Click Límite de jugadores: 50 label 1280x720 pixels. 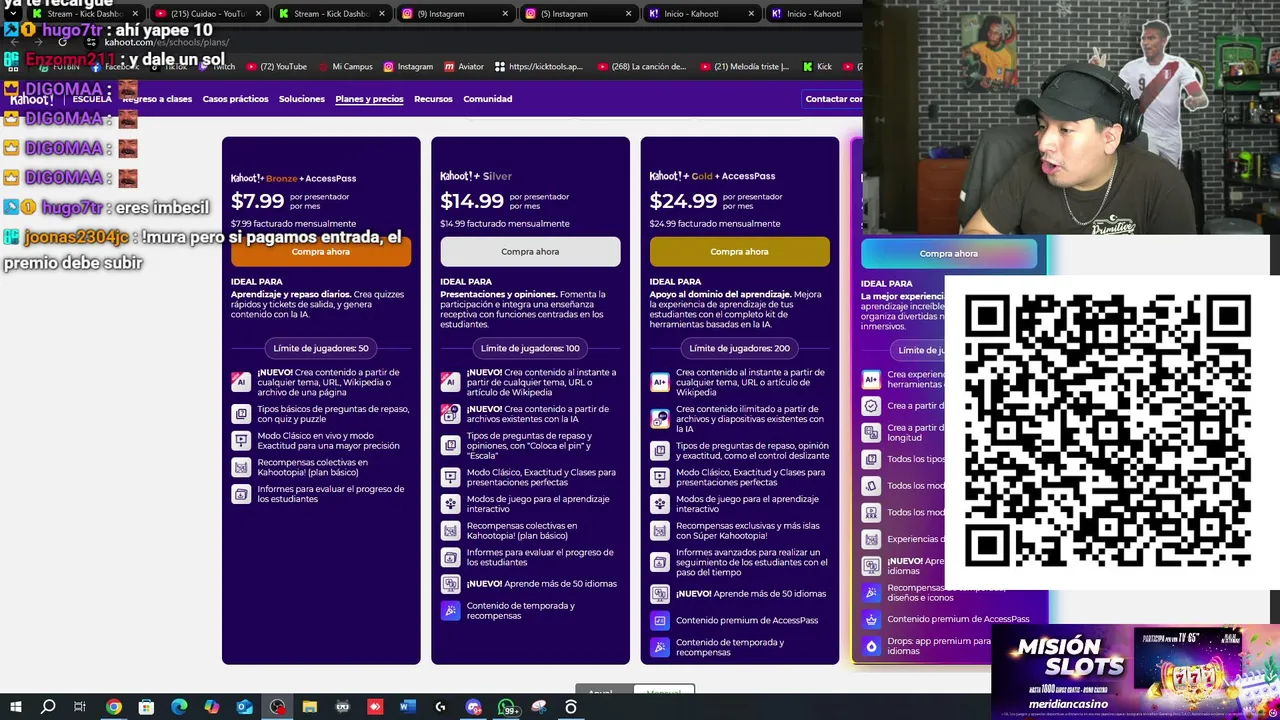[321, 348]
